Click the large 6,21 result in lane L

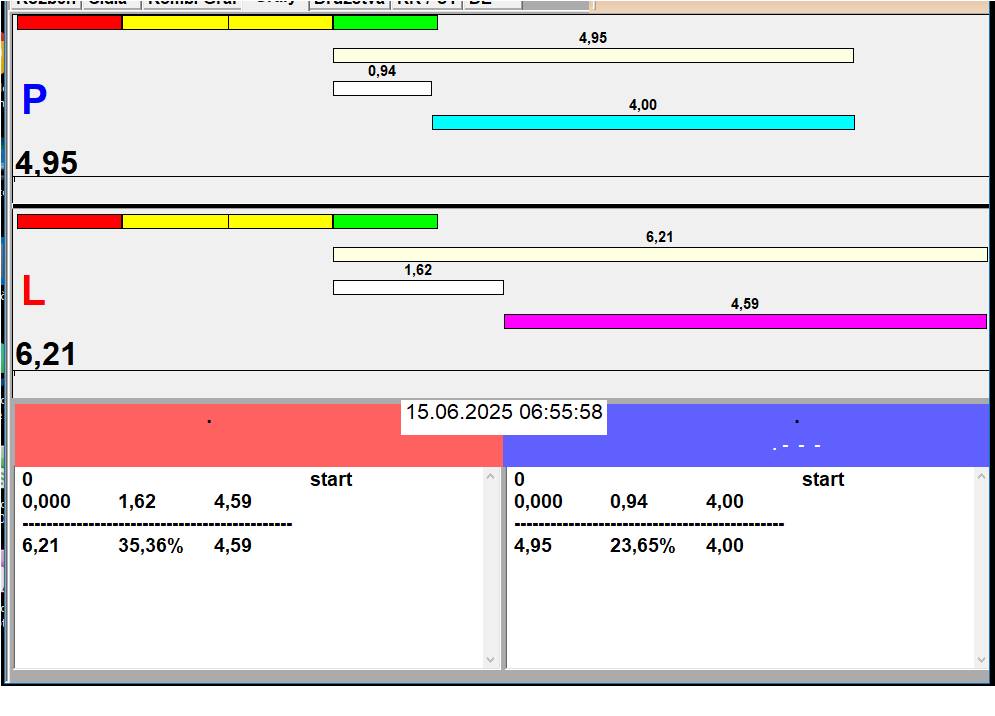point(46,354)
